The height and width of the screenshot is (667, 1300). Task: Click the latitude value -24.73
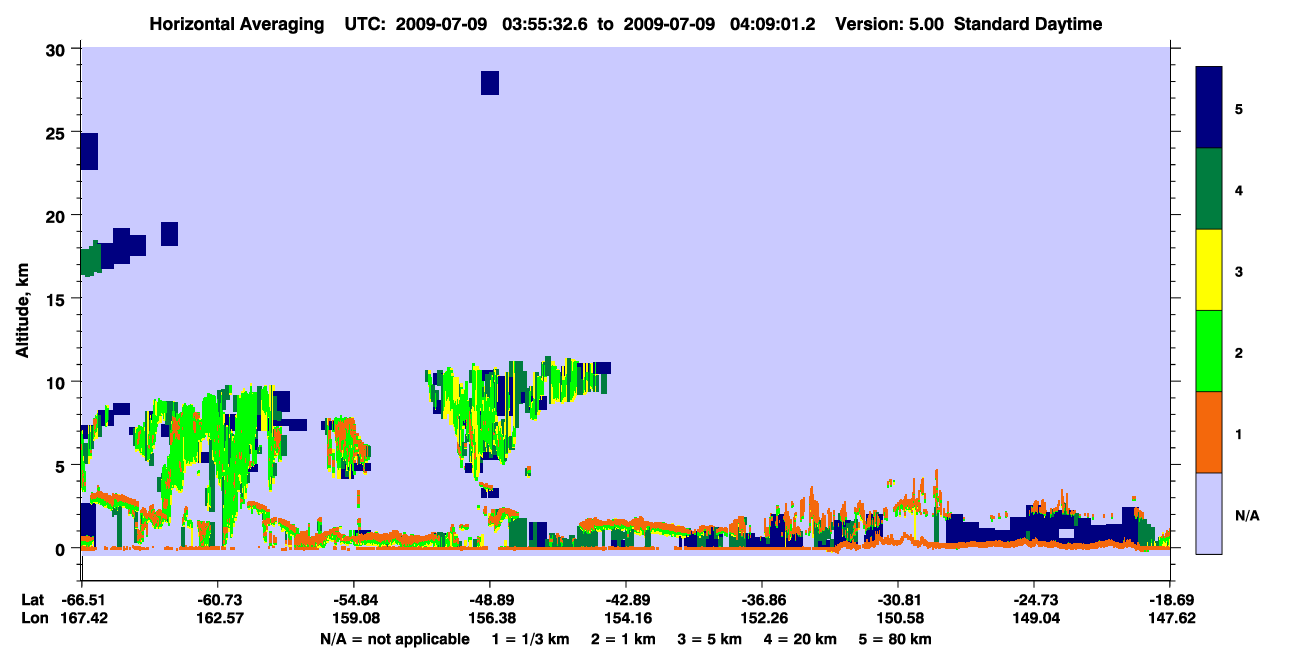1034,600
